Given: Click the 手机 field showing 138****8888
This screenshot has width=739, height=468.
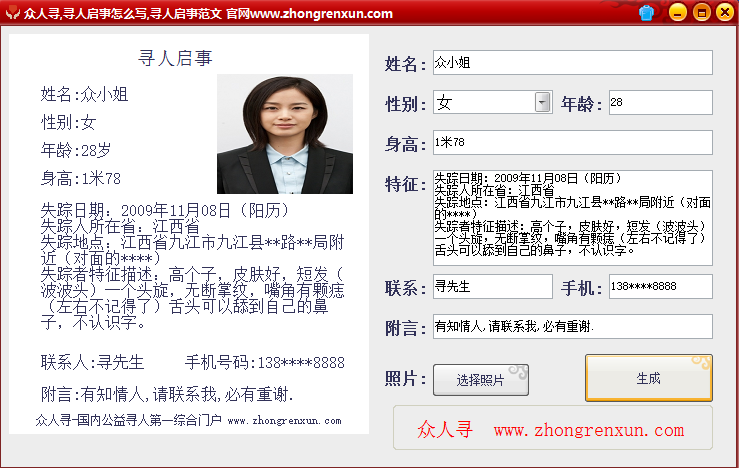Looking at the screenshot, I should click(660, 287).
